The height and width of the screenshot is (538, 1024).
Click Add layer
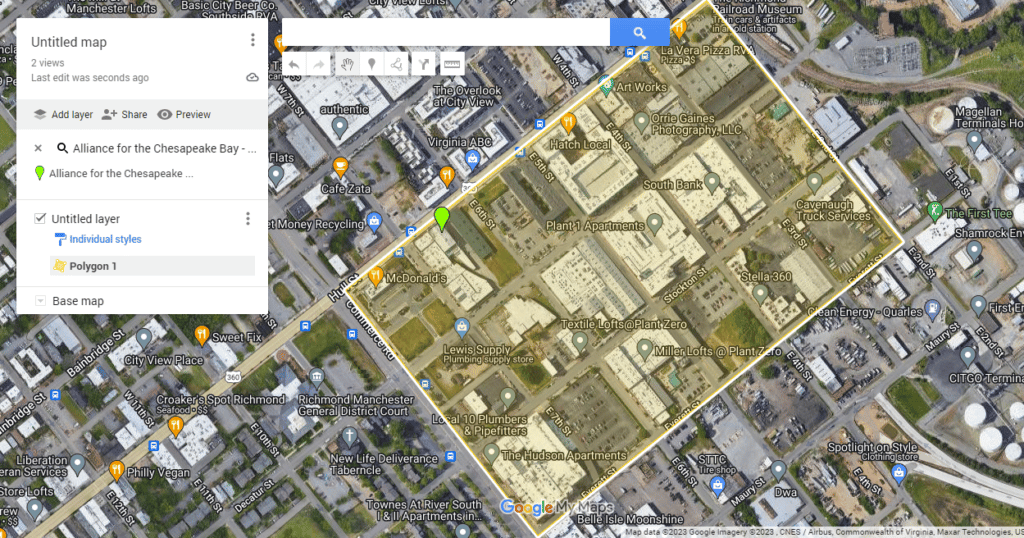[x=62, y=115]
